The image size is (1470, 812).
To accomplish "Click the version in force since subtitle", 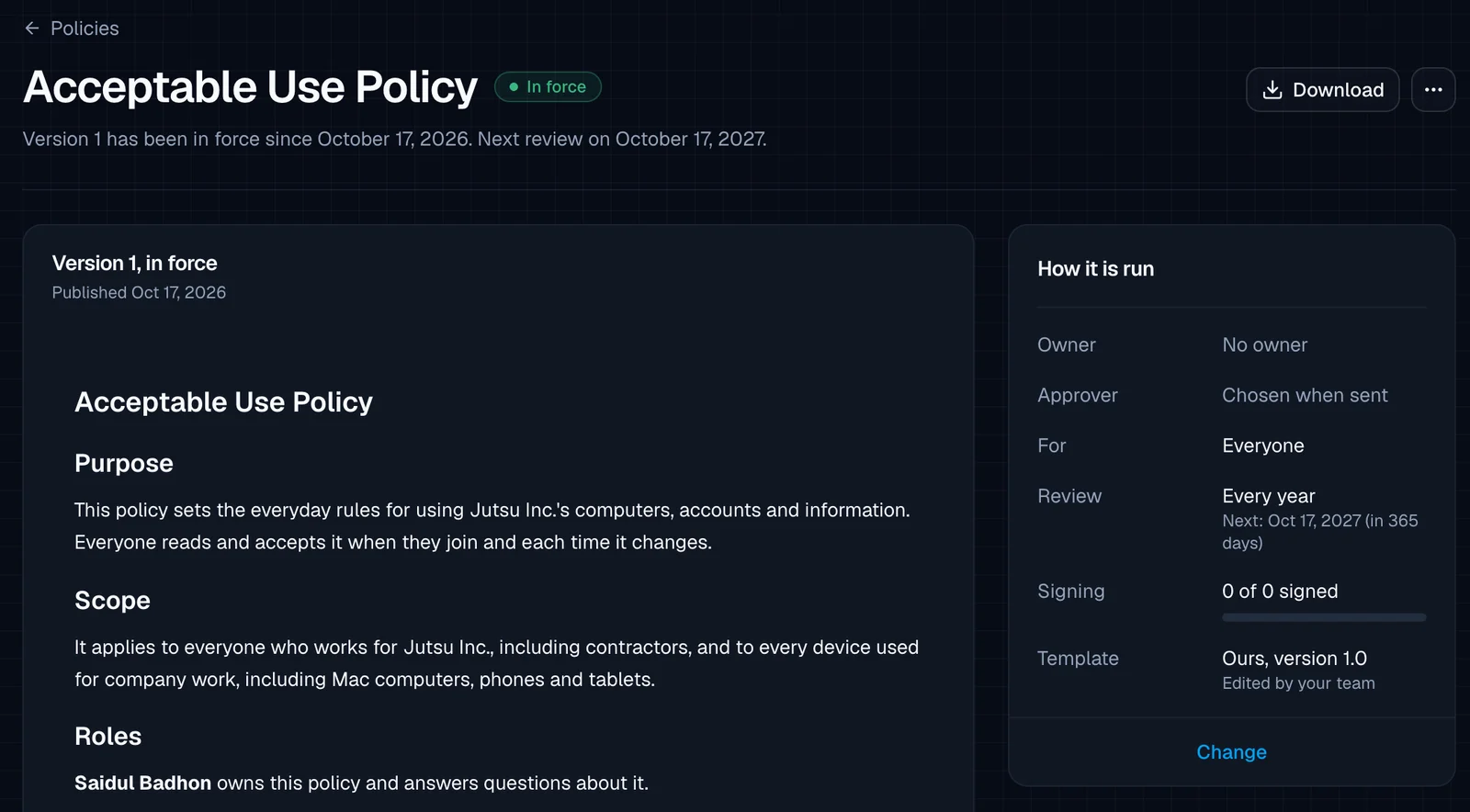I will pos(395,140).
